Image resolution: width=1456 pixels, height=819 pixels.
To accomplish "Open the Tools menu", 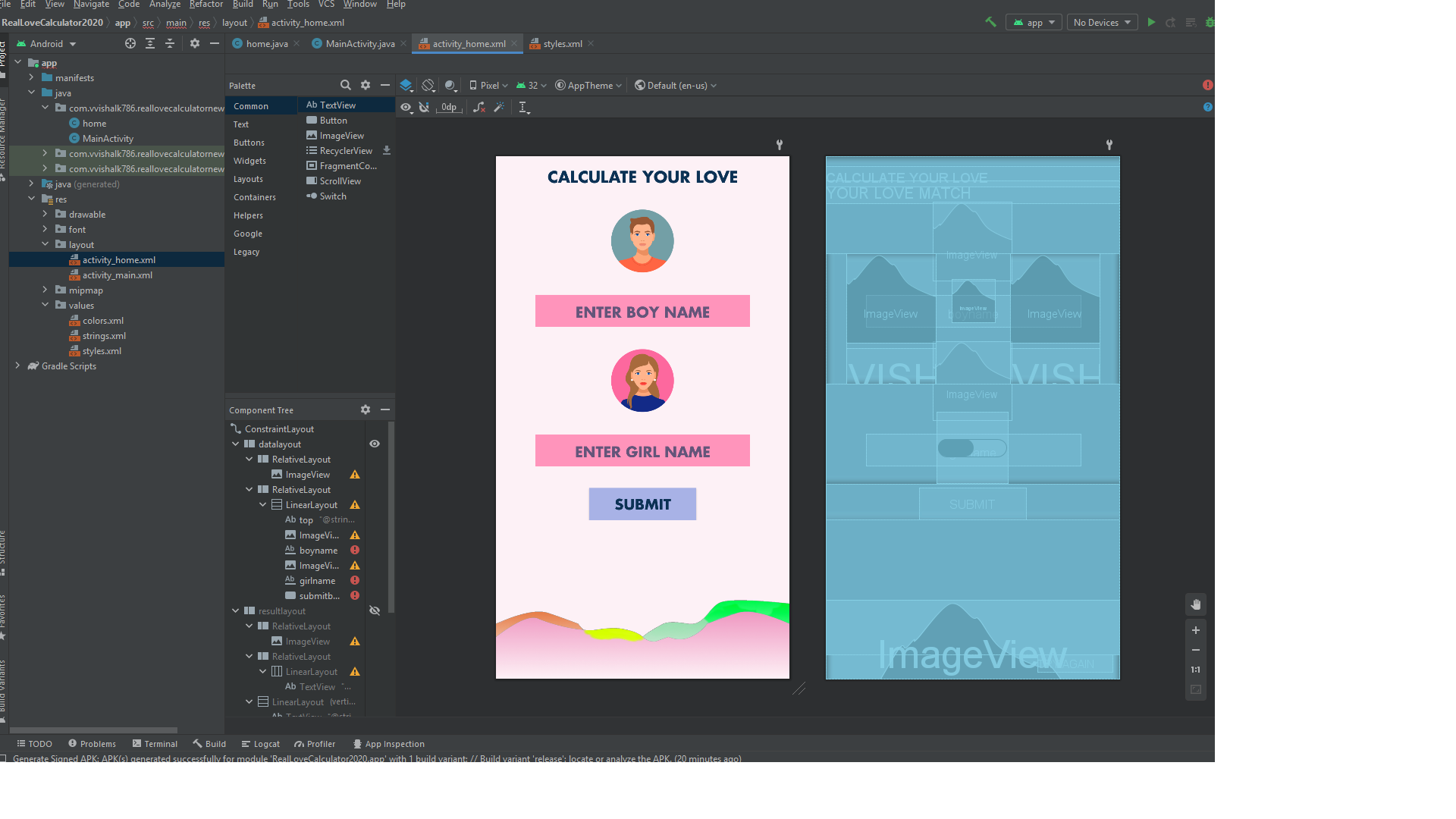I will [x=298, y=5].
